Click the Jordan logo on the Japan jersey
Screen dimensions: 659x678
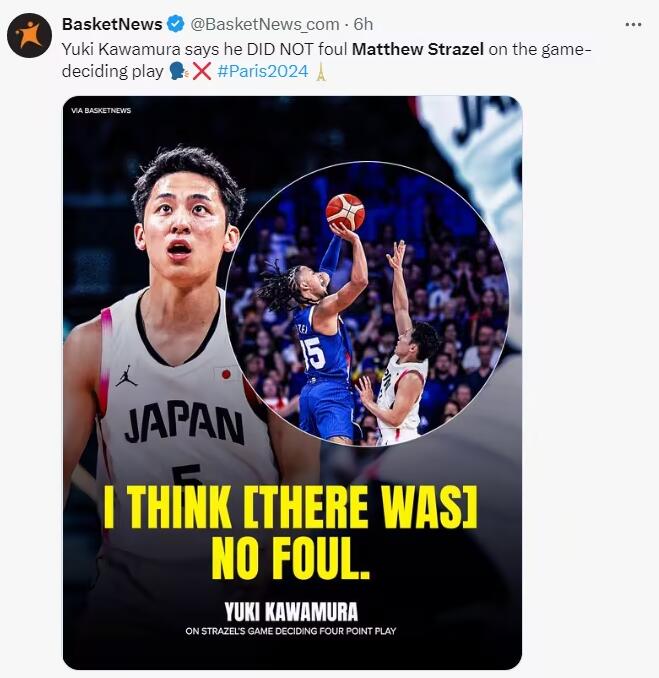tap(125, 377)
